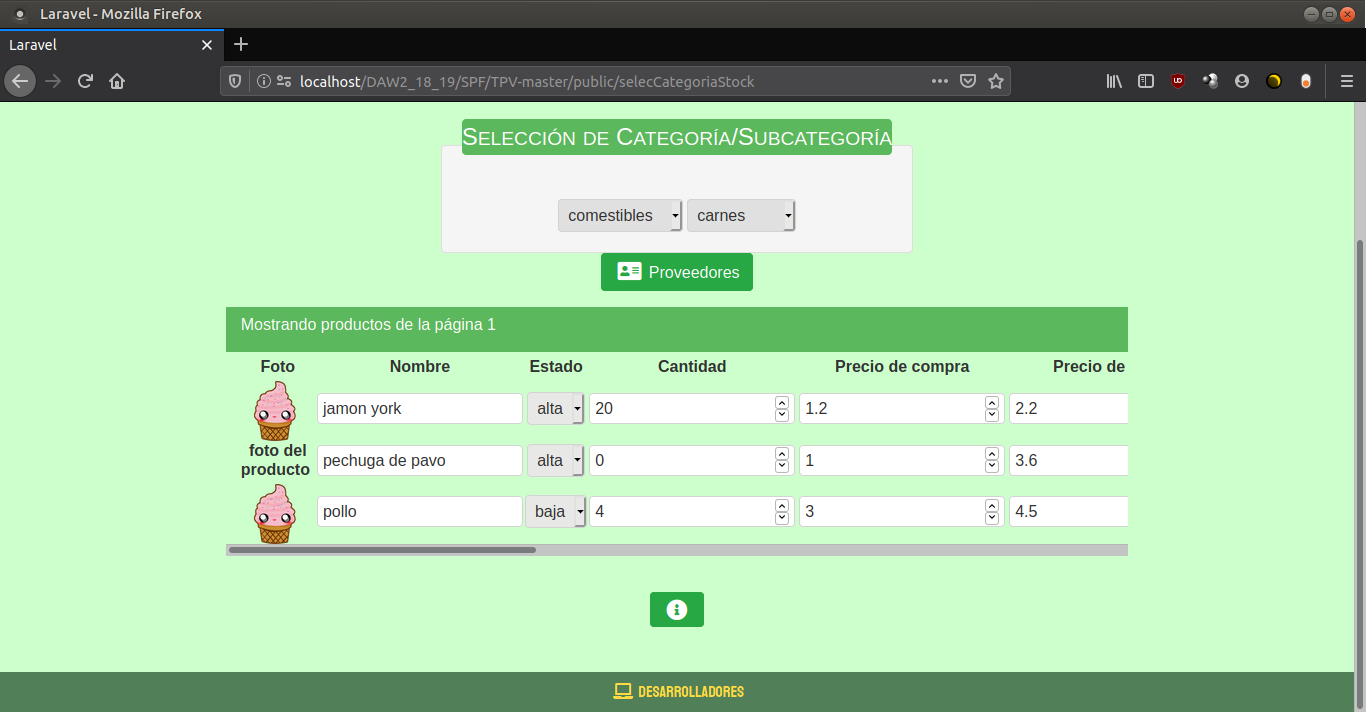
Task: Click the Proveedores button
Action: coord(676,272)
